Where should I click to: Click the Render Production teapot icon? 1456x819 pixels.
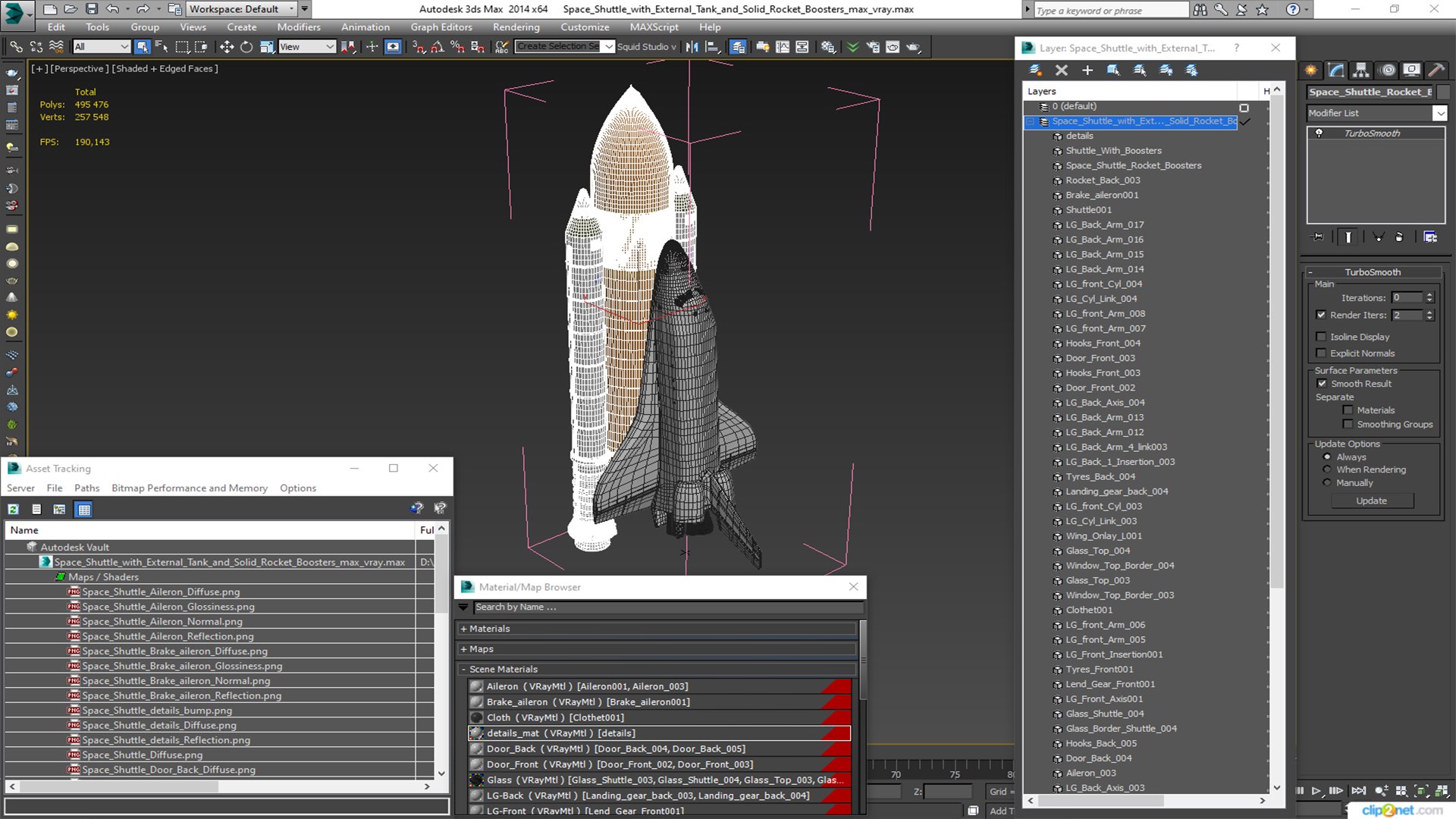913,47
